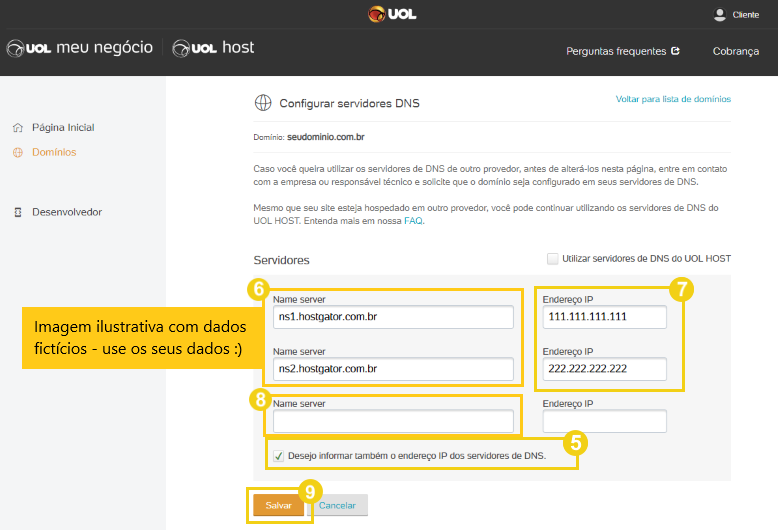Click the UOL host logo

pos(213,48)
